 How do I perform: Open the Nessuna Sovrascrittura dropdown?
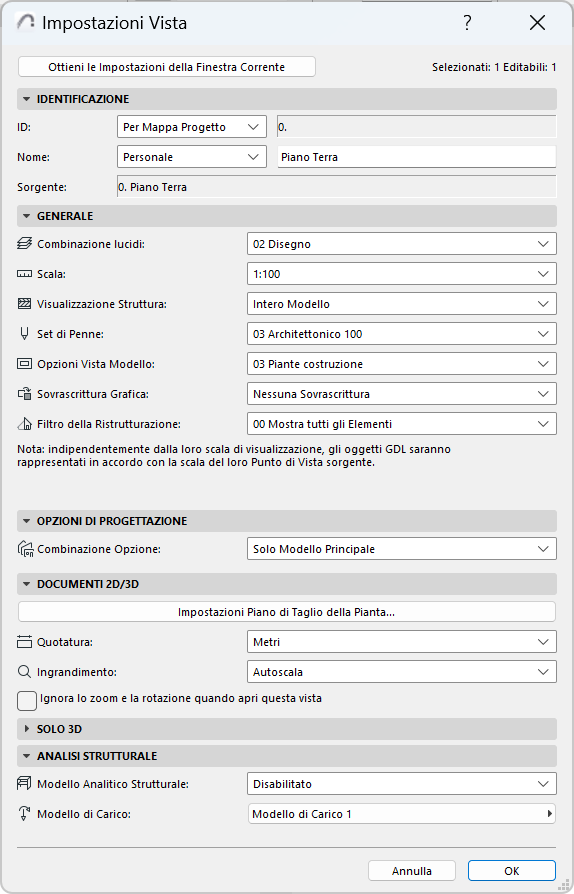pyautogui.click(x=402, y=394)
